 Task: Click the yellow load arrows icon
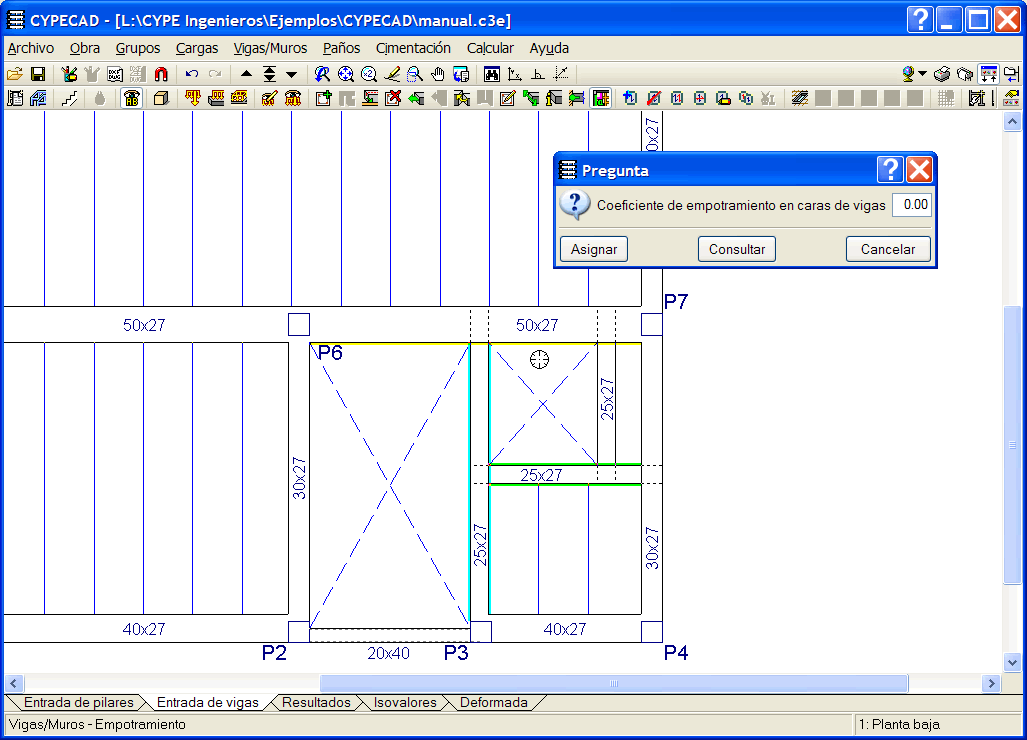(192, 98)
